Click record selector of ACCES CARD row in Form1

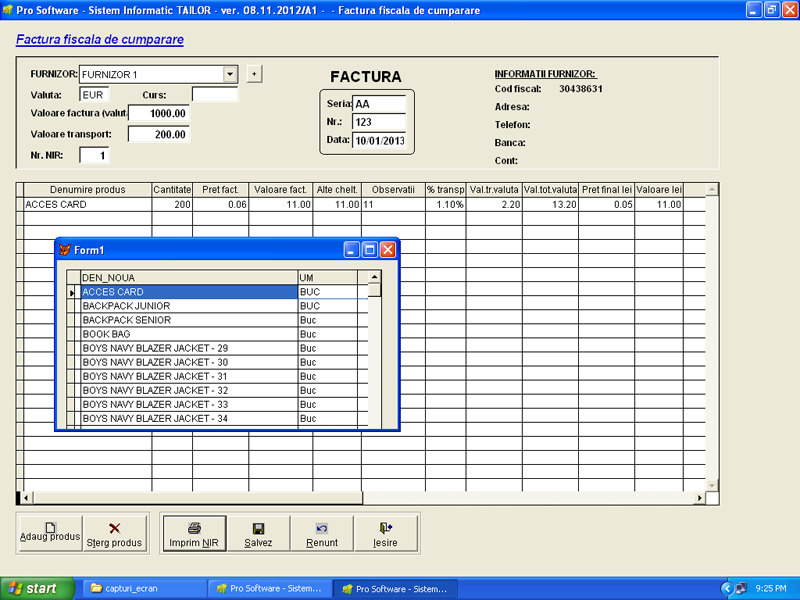click(73, 292)
